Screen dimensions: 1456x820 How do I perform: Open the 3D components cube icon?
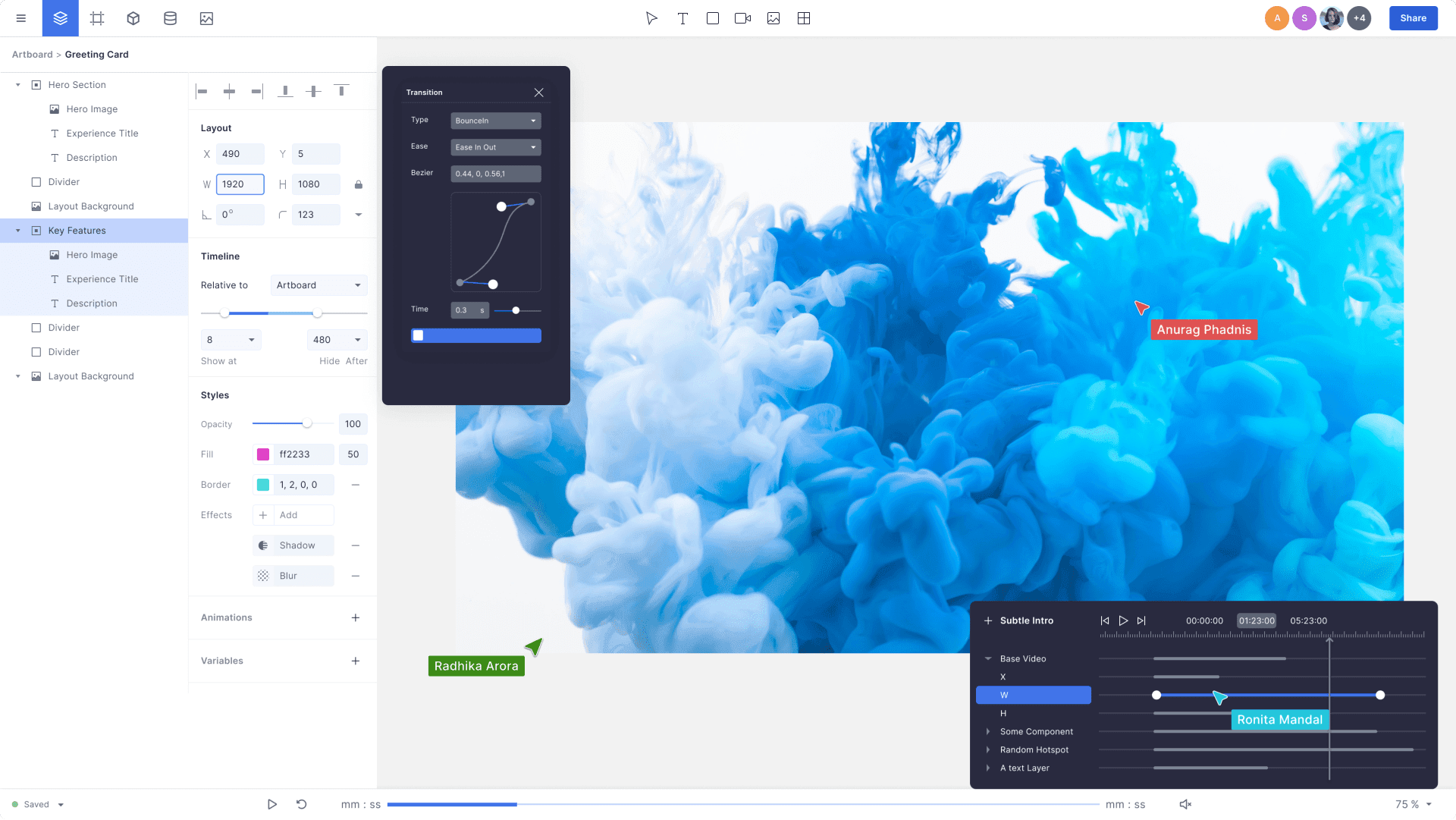pos(133,18)
